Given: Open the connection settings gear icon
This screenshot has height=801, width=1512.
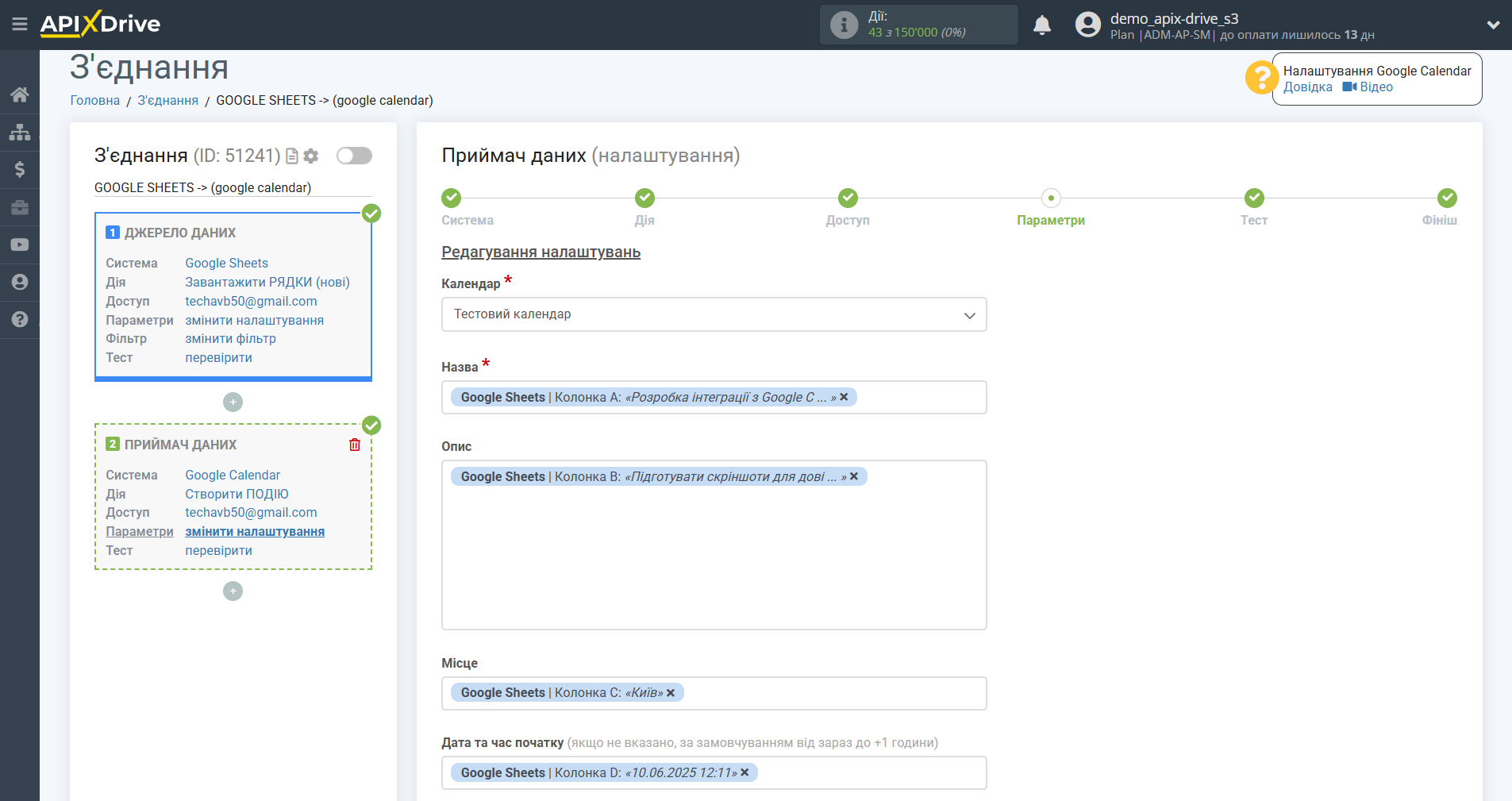Looking at the screenshot, I should click(311, 156).
